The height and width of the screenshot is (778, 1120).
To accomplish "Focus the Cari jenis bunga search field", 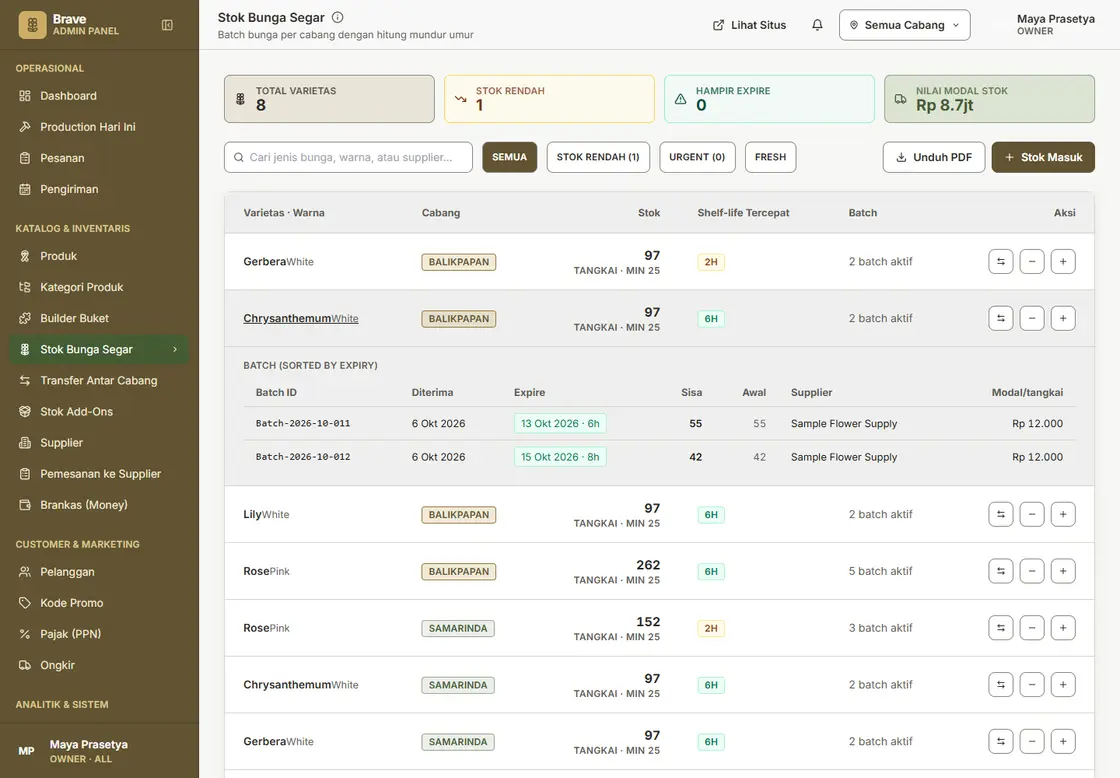I will click(x=349, y=157).
